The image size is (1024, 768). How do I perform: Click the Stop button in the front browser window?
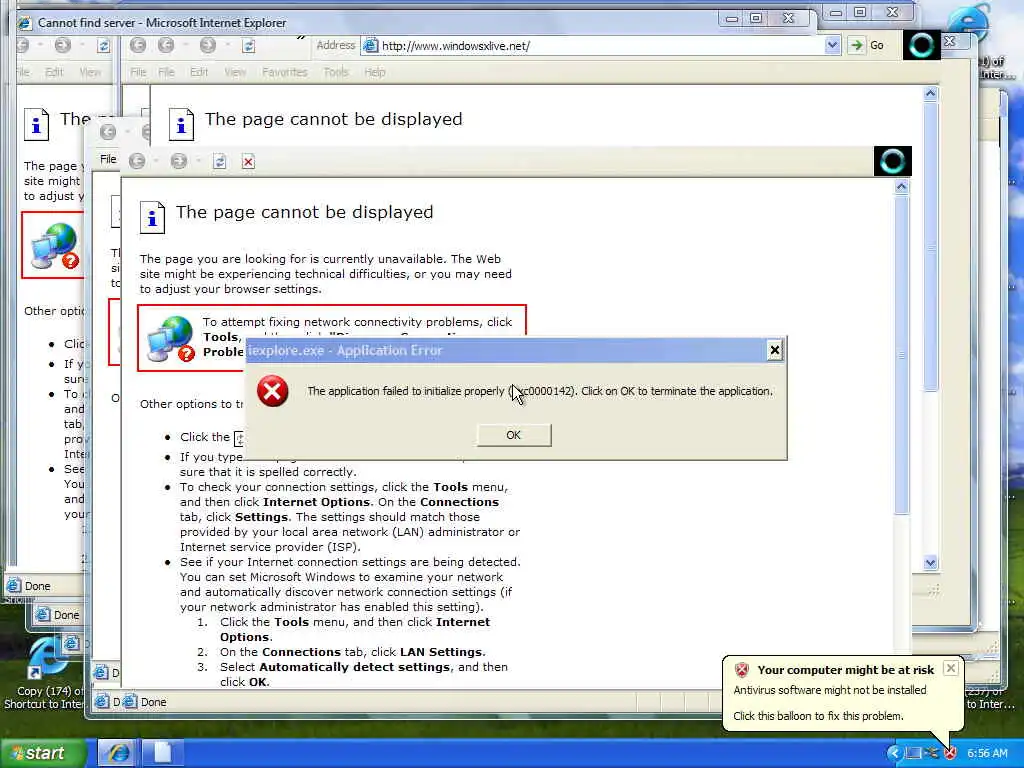tap(248, 162)
